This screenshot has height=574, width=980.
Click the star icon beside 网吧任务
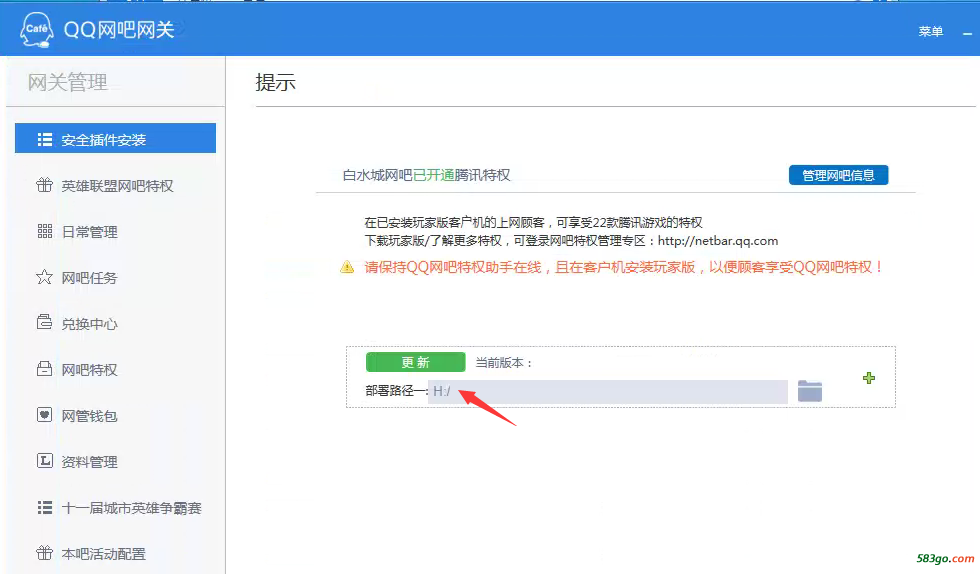point(44,277)
